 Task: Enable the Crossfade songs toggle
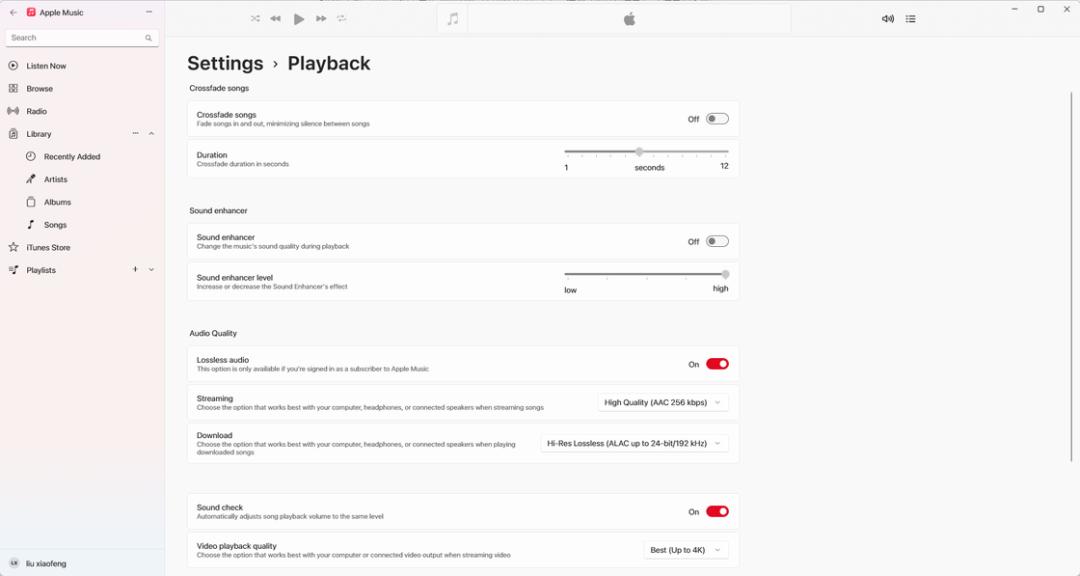(x=717, y=119)
